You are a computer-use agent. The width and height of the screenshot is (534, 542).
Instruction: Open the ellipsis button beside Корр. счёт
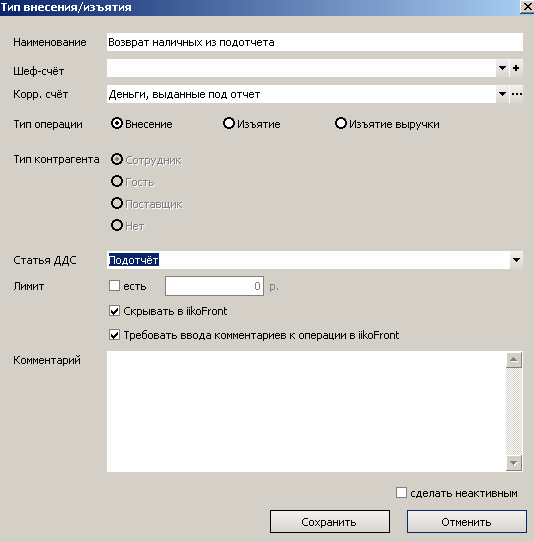[x=516, y=94]
